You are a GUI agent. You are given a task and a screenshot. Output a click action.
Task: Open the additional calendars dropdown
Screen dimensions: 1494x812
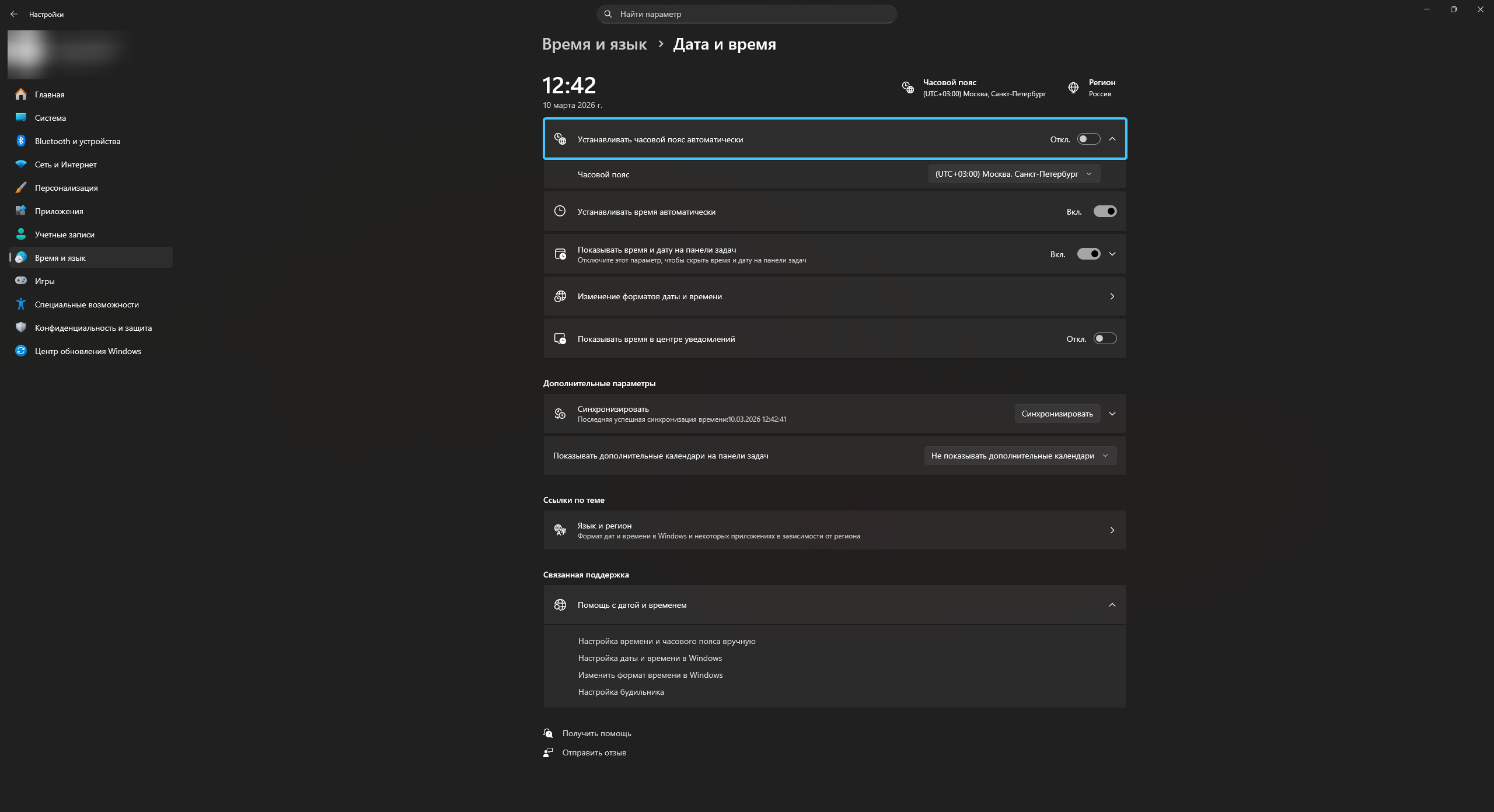pyautogui.click(x=1020, y=456)
